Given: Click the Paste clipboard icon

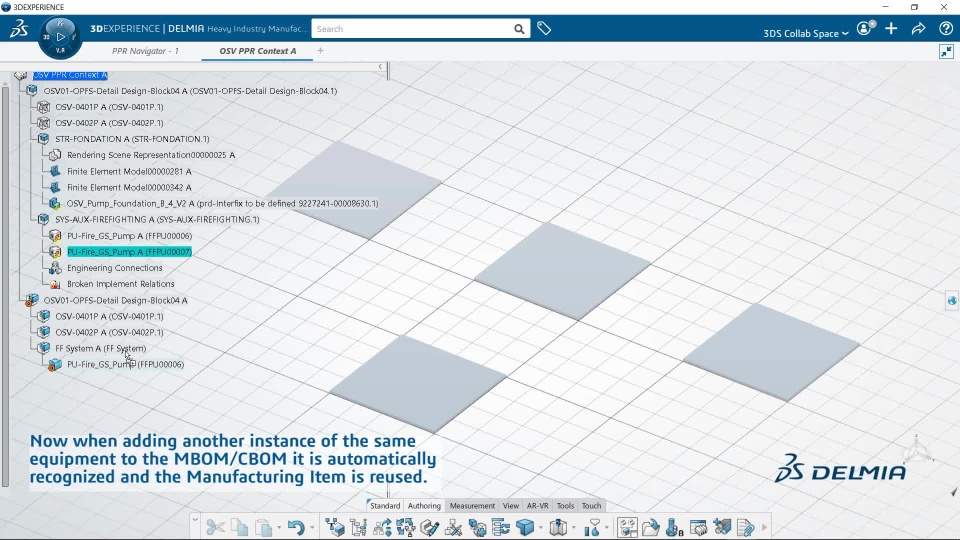Looking at the screenshot, I should pos(263,527).
